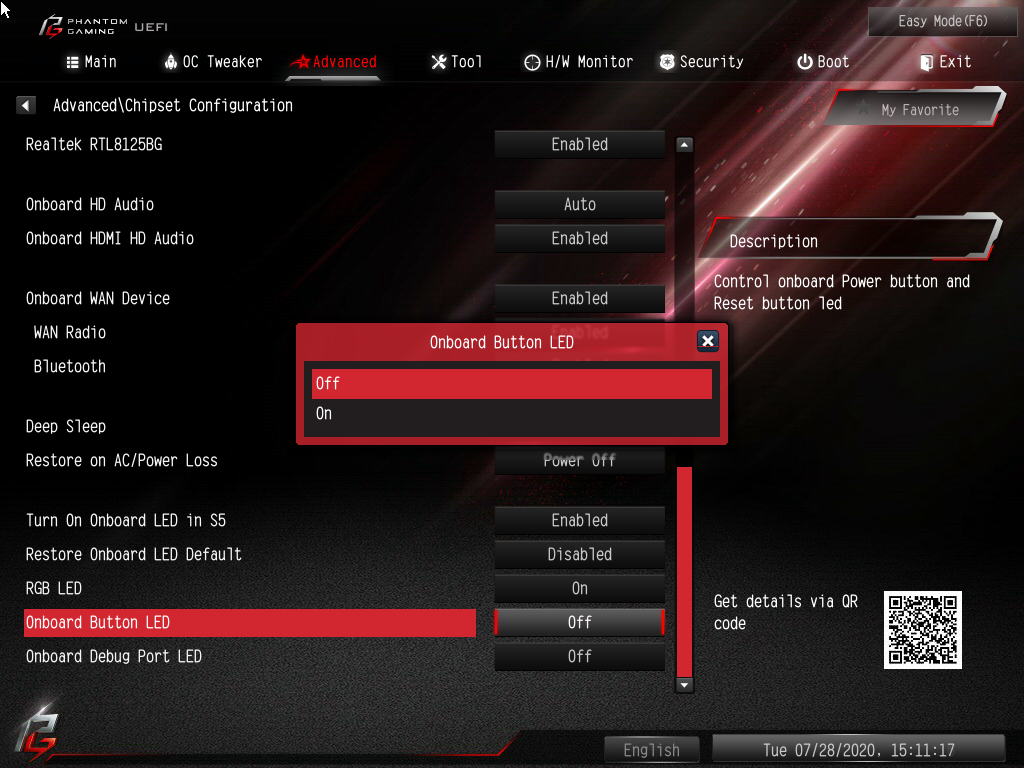This screenshot has width=1024, height=768.
Task: Toggle the RGB LED On value
Action: pos(580,588)
